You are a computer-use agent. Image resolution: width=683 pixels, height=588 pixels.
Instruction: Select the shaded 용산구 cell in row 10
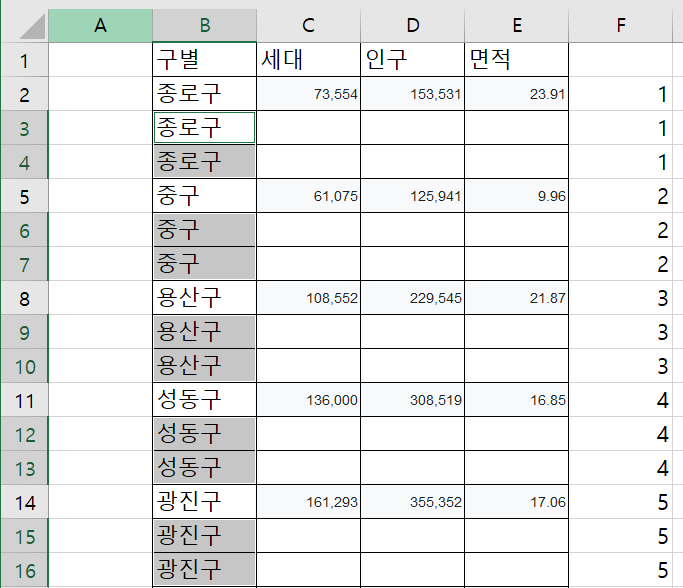coord(204,366)
